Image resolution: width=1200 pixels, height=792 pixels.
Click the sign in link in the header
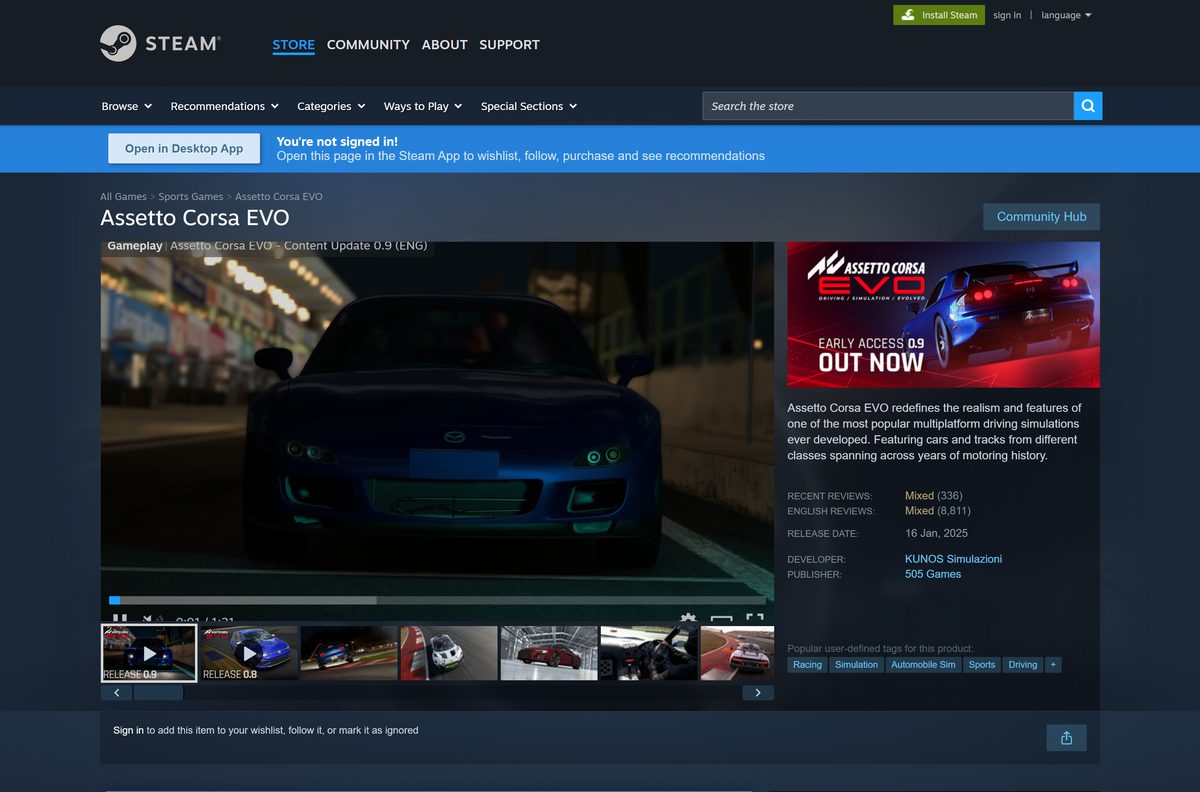1007,15
